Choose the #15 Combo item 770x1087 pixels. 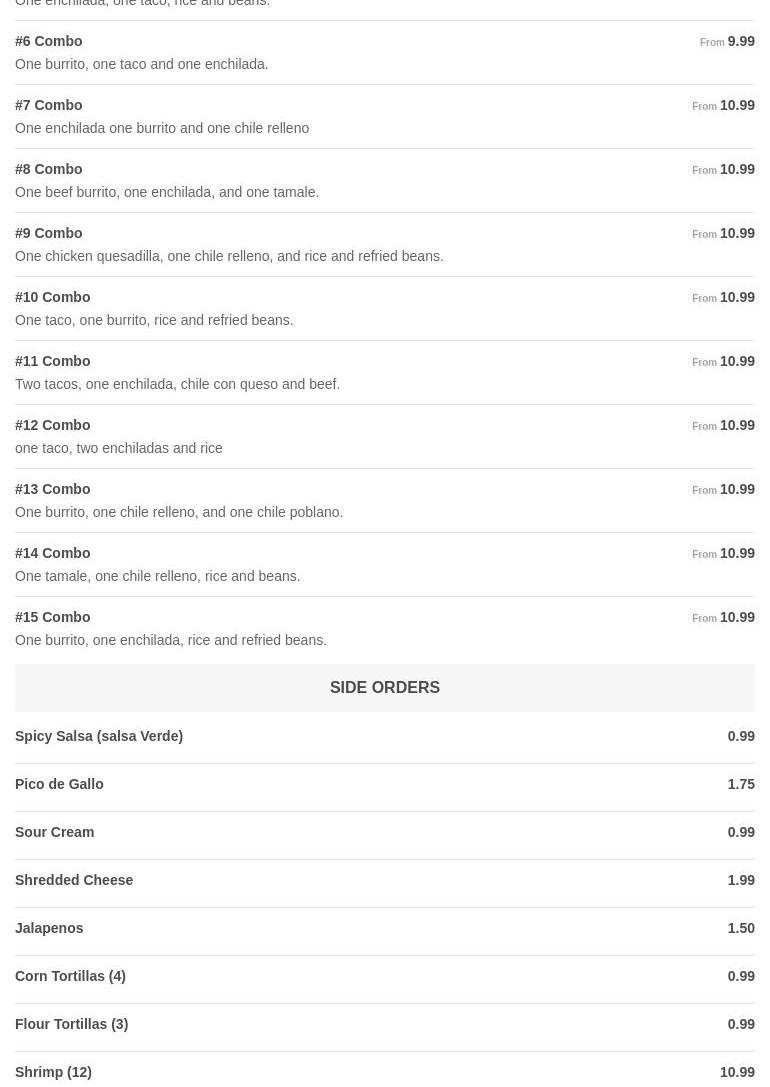click(x=53, y=618)
